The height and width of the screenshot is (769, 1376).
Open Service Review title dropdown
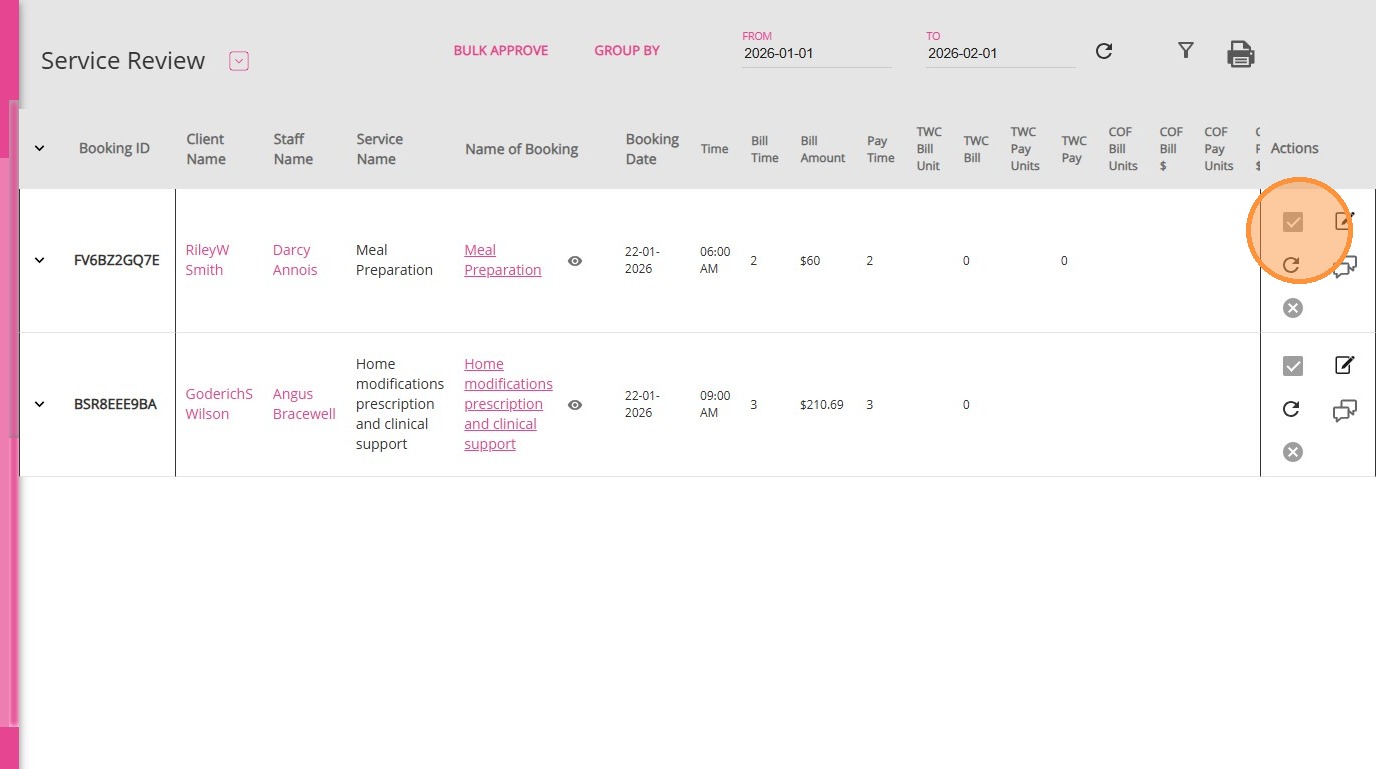coord(238,61)
